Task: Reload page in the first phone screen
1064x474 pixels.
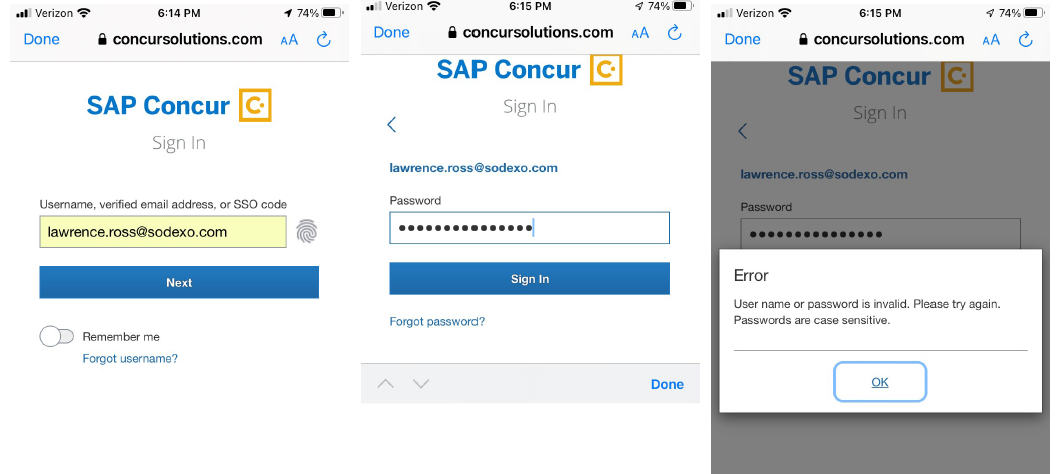Action: coord(324,39)
